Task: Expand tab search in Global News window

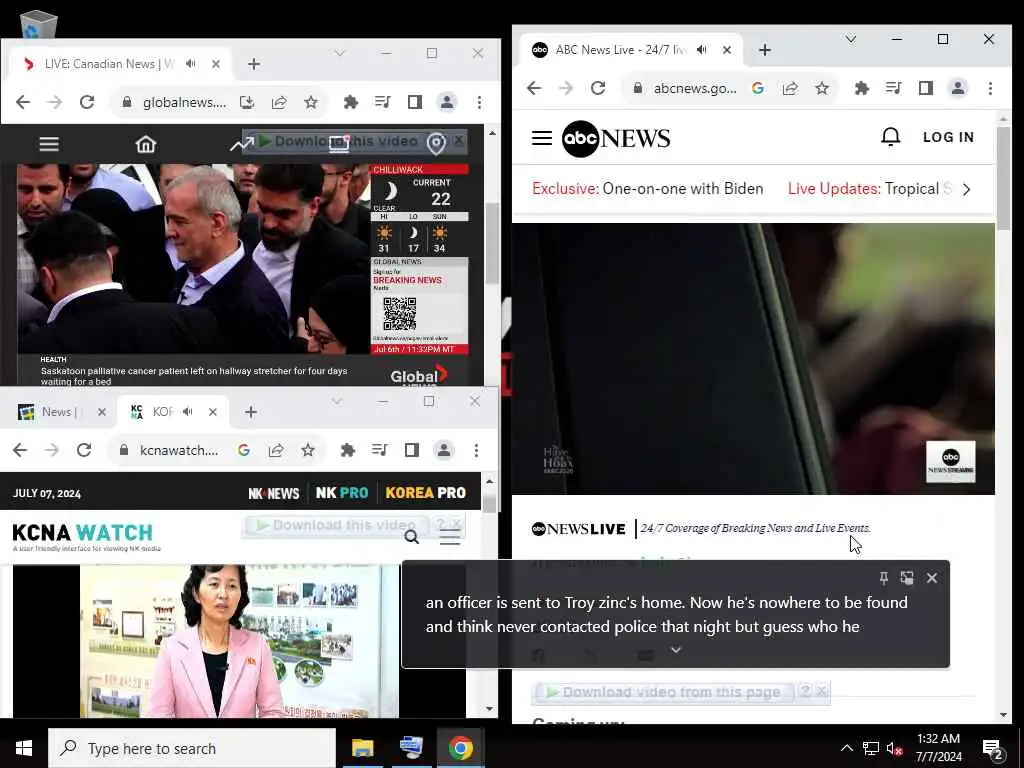Action: coord(339,53)
